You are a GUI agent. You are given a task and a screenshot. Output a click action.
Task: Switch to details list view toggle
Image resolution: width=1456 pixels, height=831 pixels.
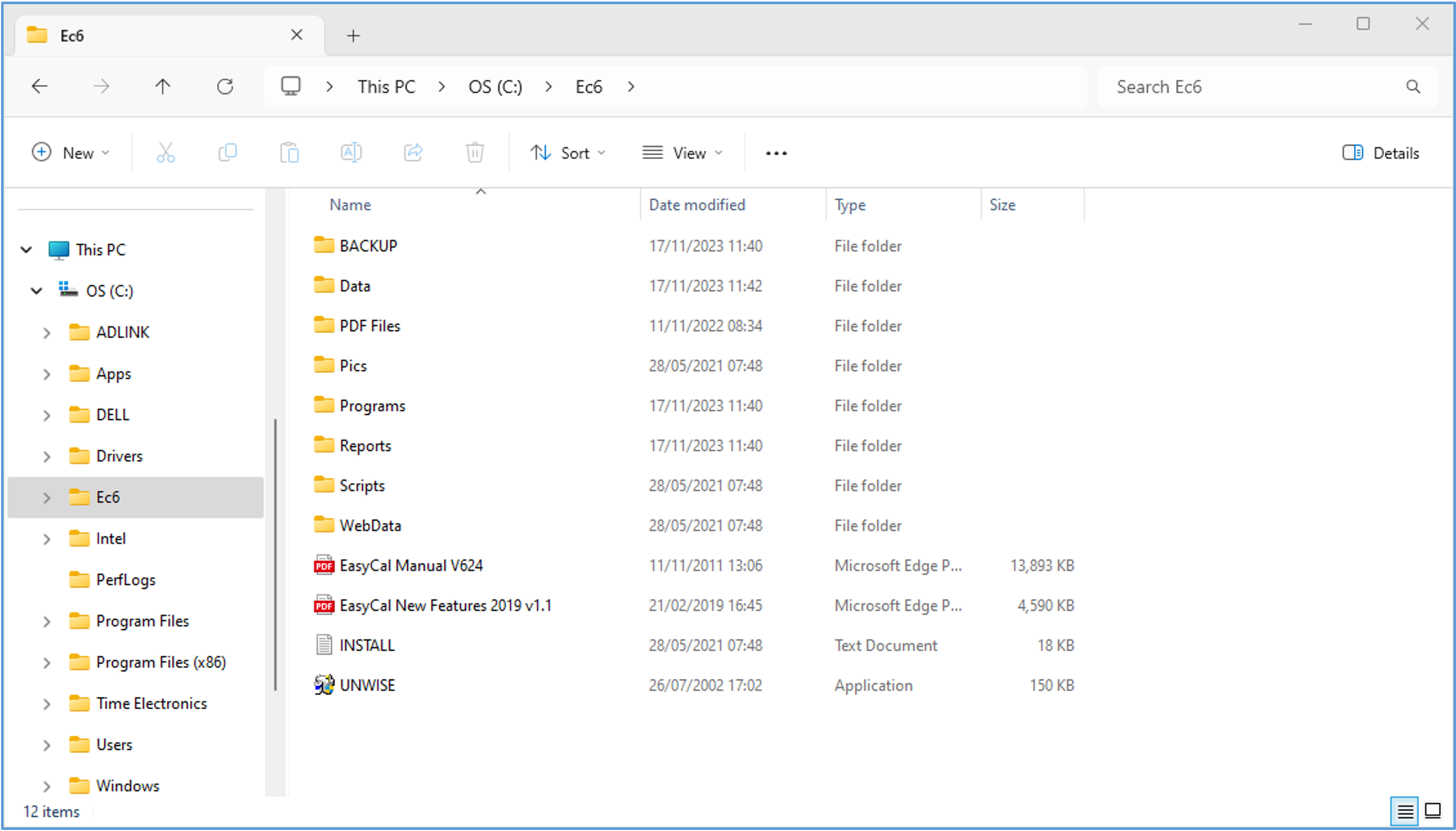point(1405,810)
